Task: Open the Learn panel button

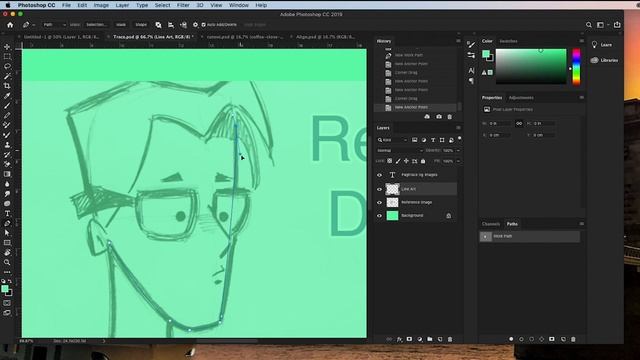Action: [602, 45]
